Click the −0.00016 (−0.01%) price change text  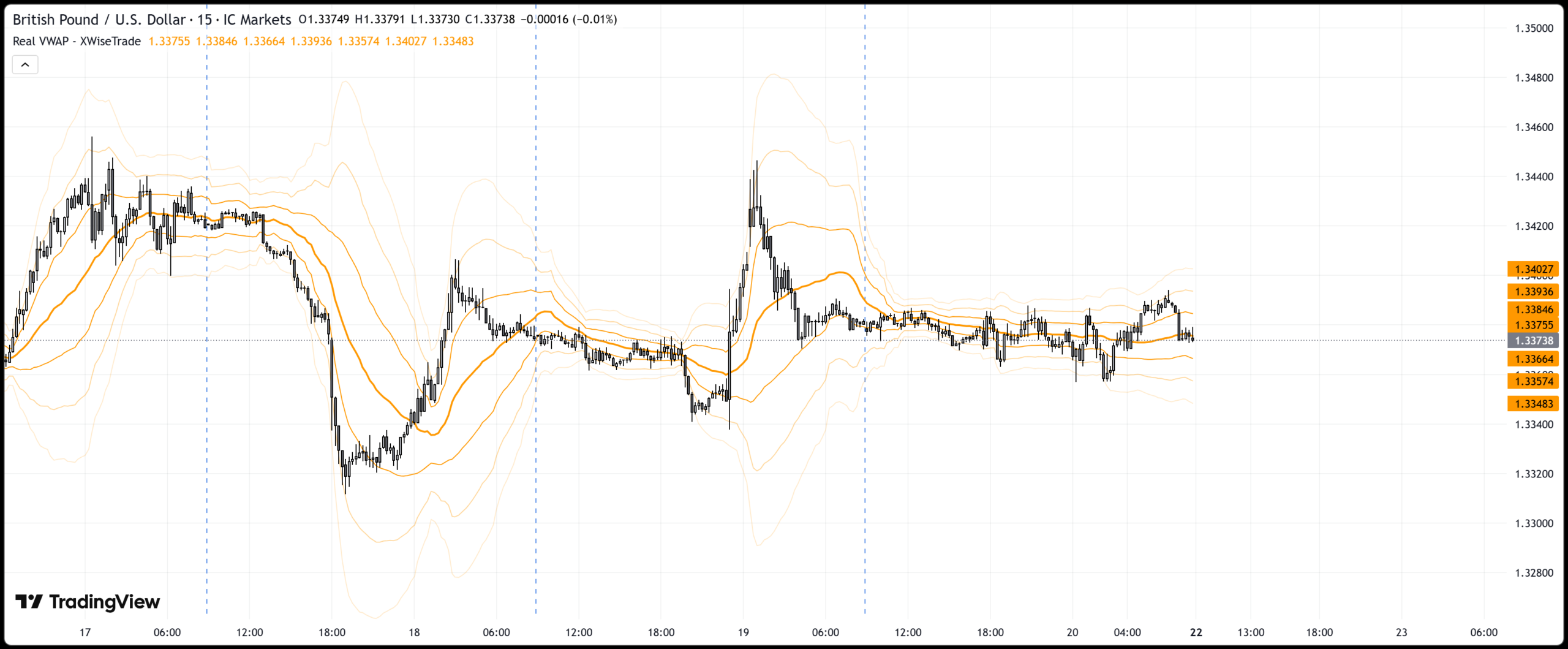(568, 20)
